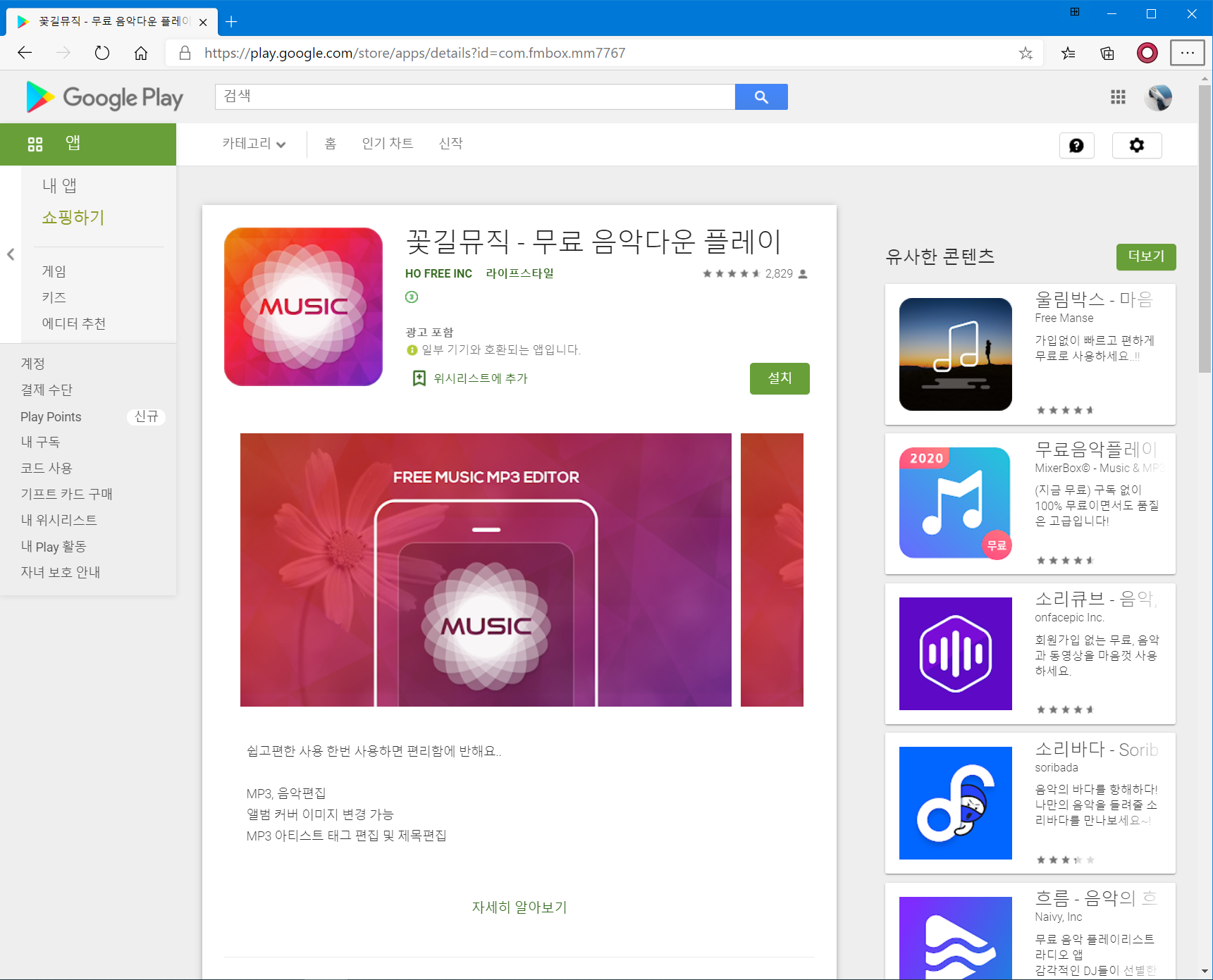The width and height of the screenshot is (1213, 980).
Task: Open 내 구독 link
Action: [40, 442]
